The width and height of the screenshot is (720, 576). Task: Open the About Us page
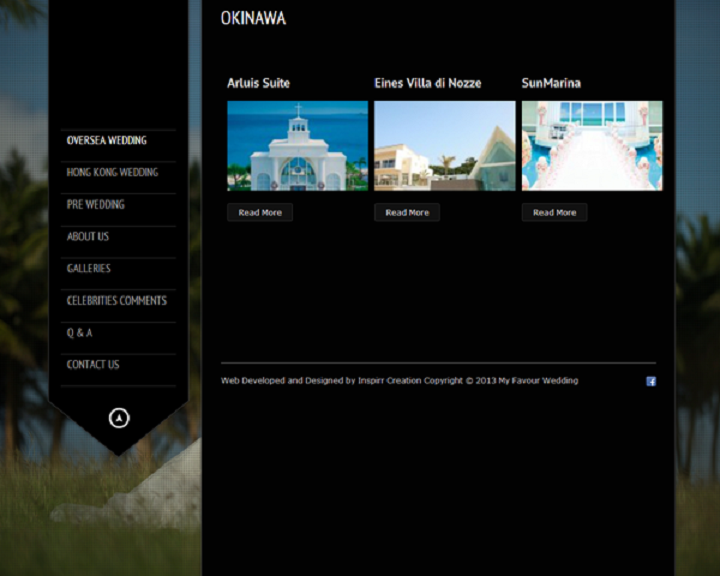point(88,237)
